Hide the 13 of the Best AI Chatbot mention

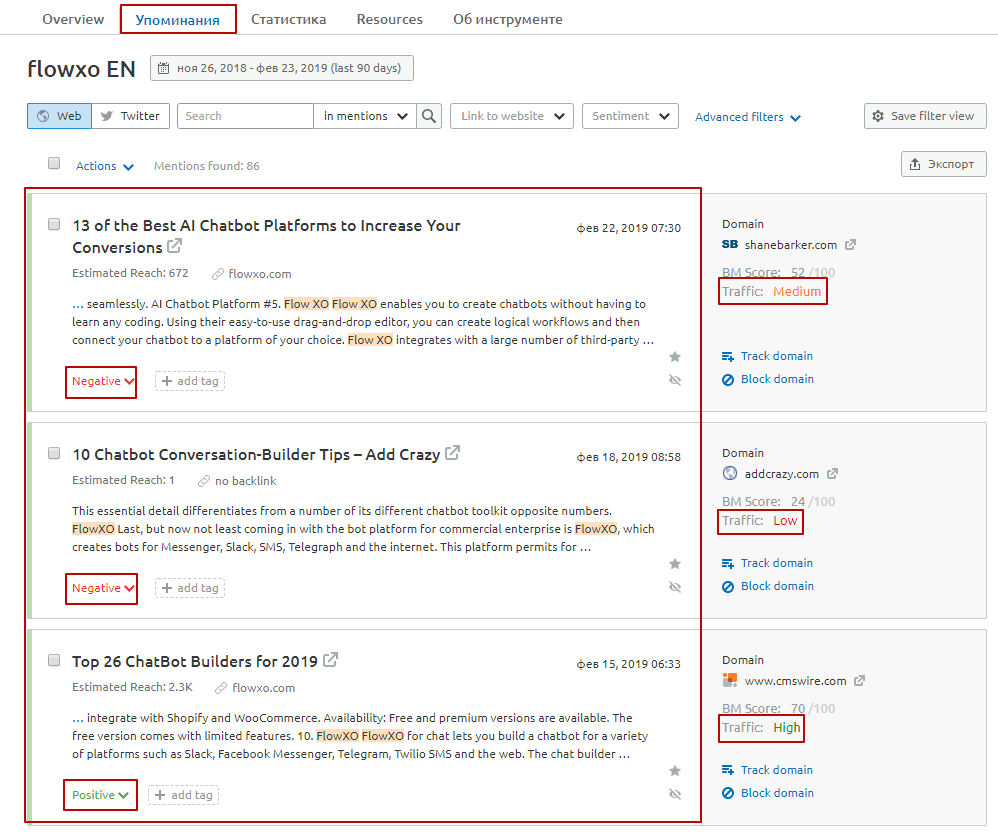point(675,380)
